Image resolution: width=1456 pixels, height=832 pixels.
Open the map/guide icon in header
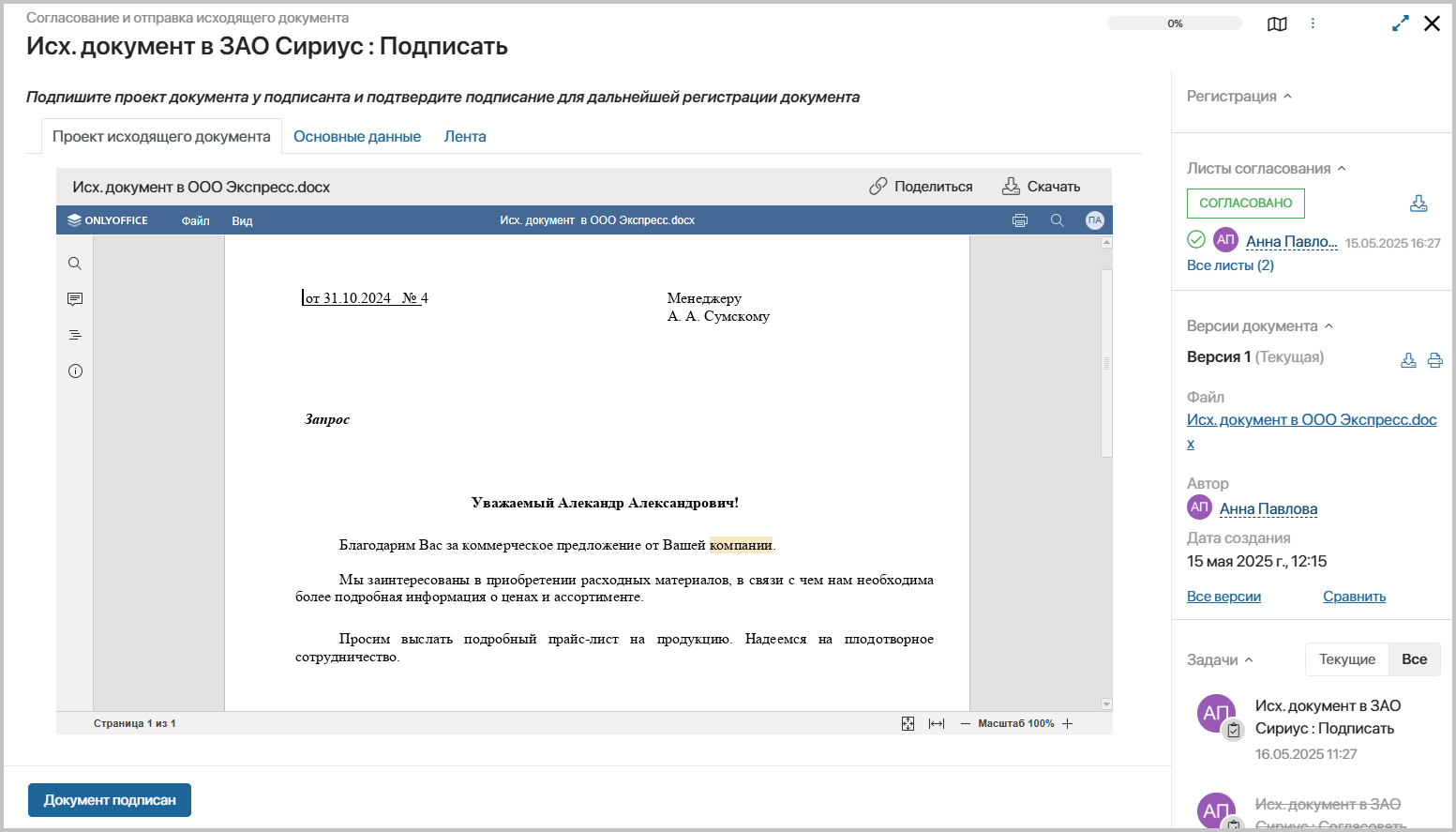click(1277, 24)
